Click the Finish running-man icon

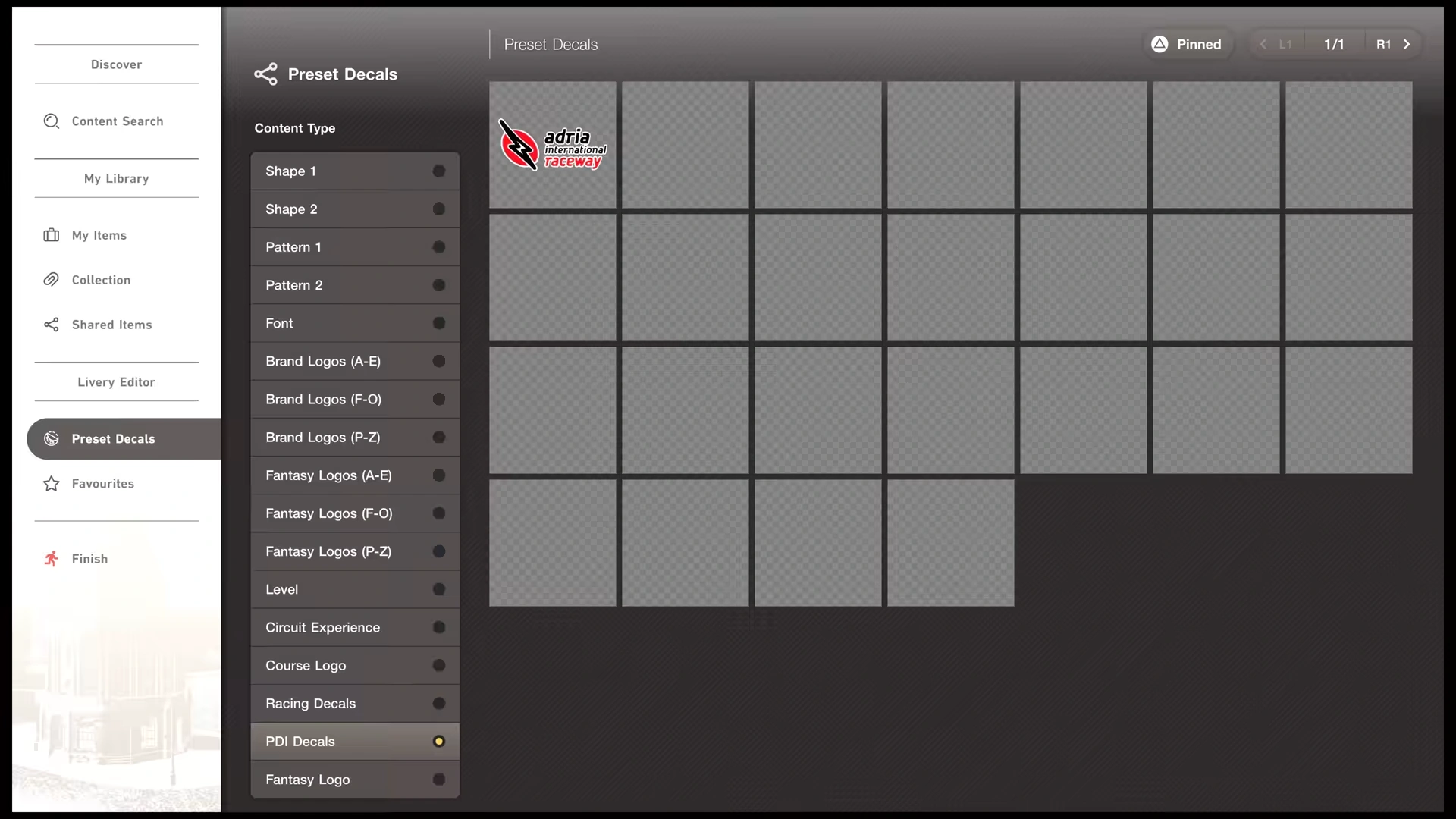51,559
